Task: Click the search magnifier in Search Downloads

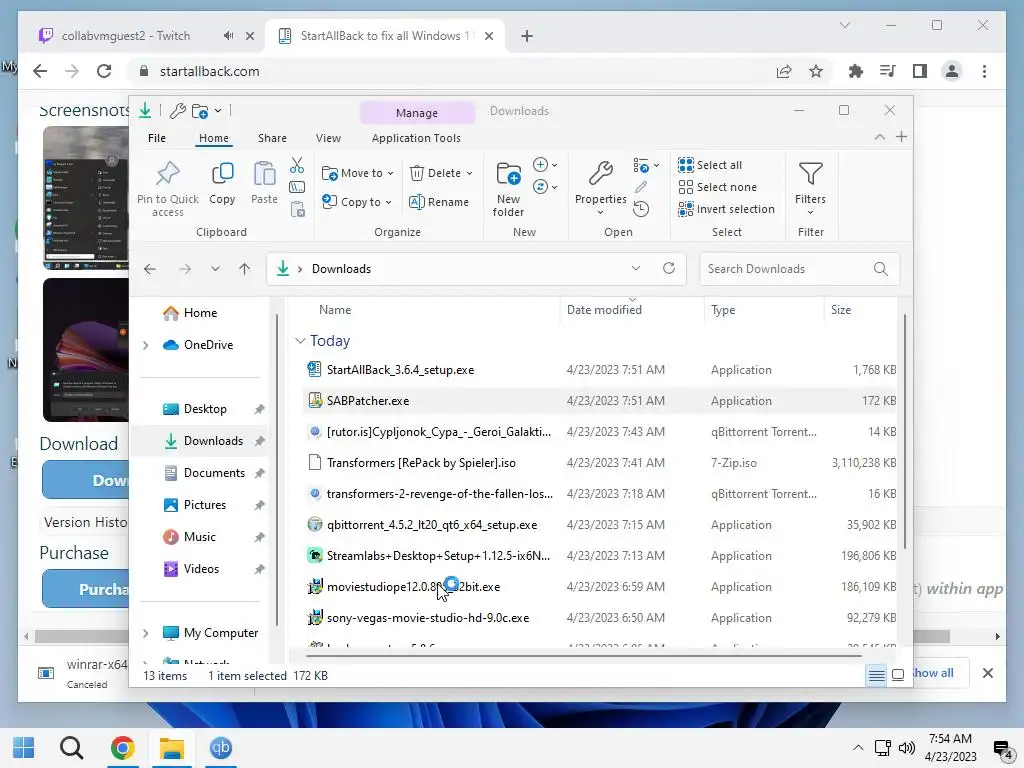Action: tap(880, 269)
